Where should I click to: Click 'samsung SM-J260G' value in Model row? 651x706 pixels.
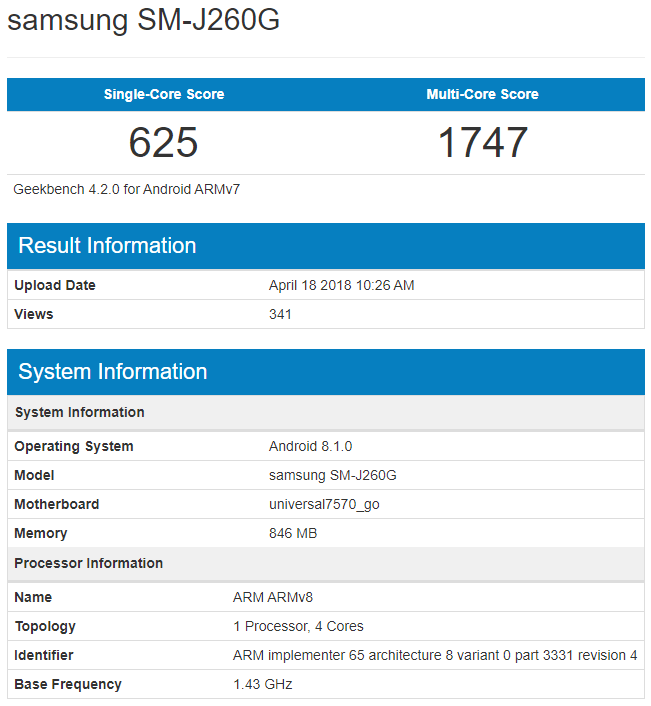click(333, 475)
